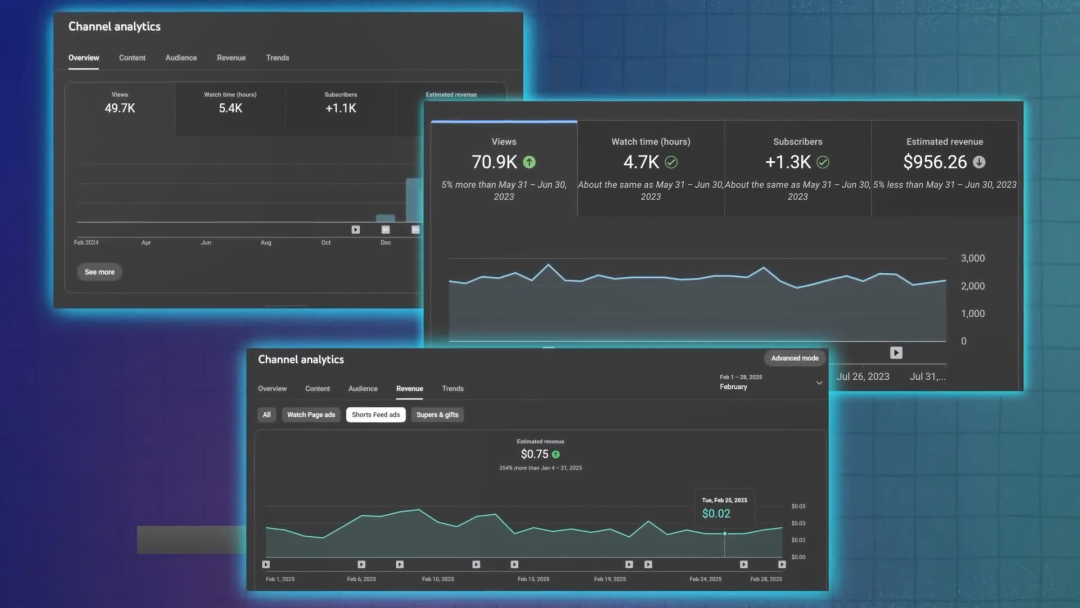Toggle the All revenue filter chip
The height and width of the screenshot is (608, 1080).
[267, 415]
